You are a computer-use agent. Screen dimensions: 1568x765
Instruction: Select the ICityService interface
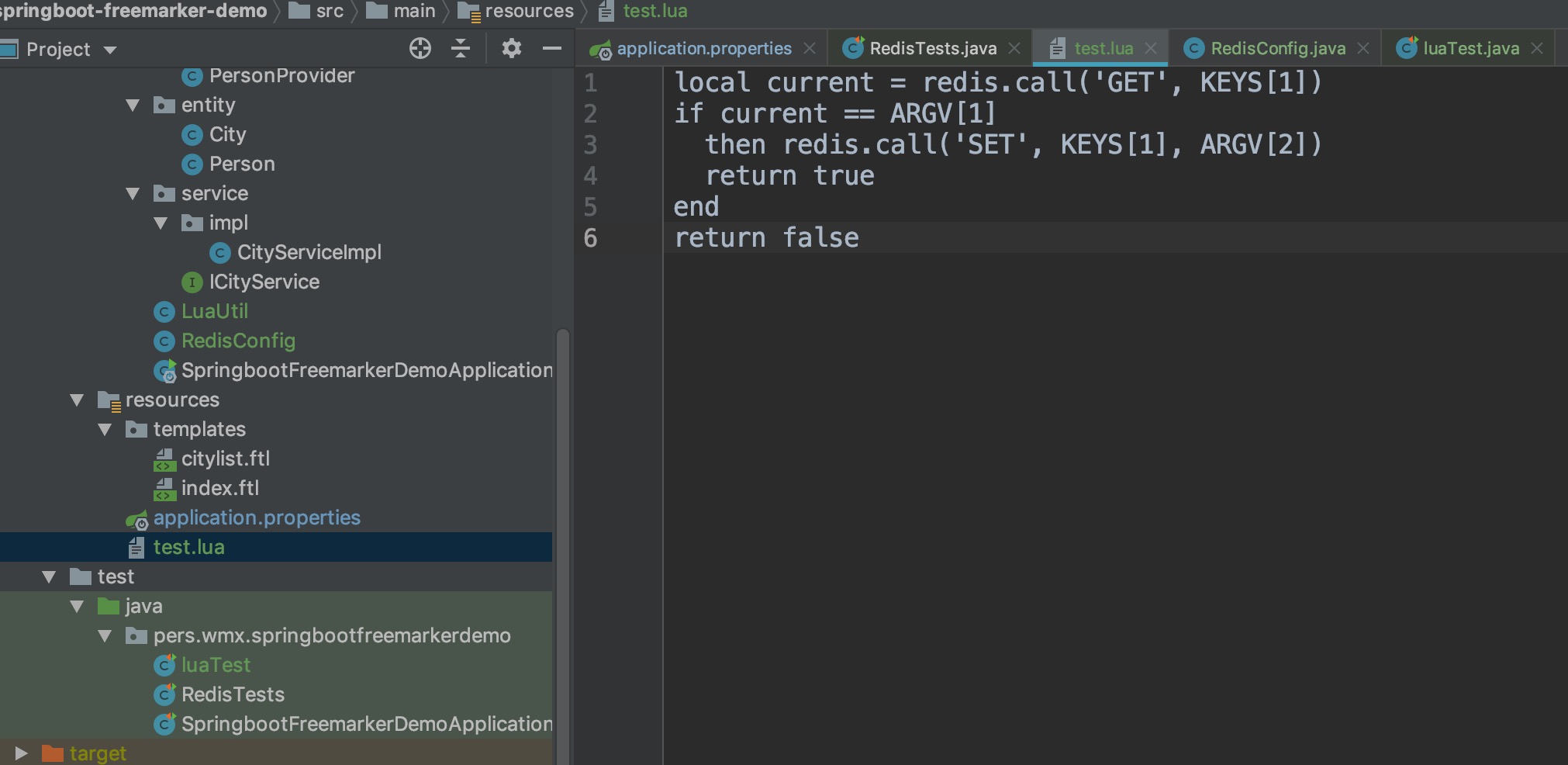(264, 282)
